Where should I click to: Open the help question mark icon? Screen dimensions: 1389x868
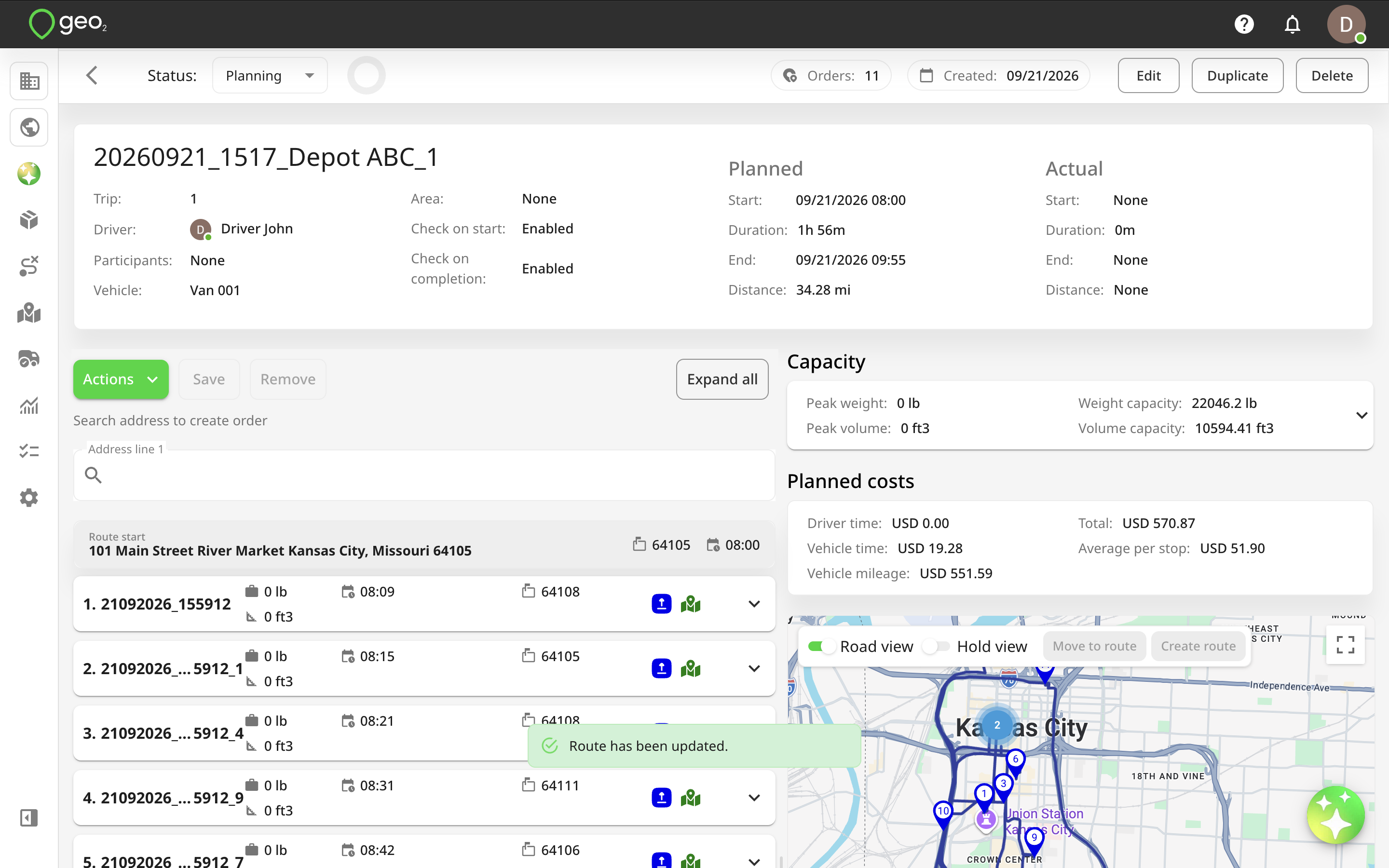click(x=1244, y=24)
